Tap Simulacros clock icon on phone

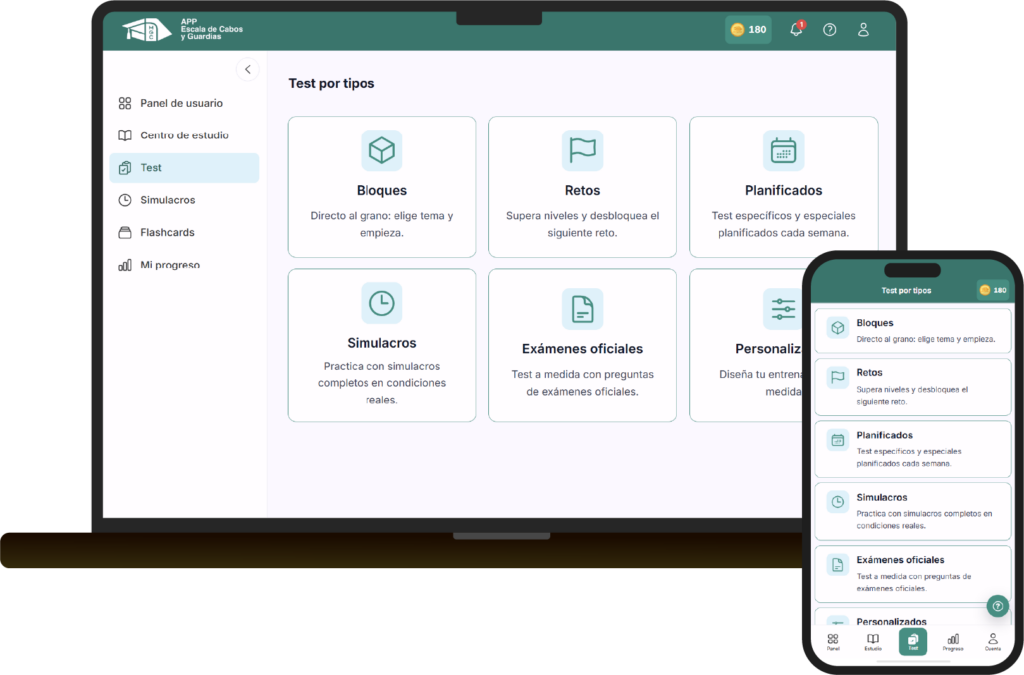coord(837,502)
